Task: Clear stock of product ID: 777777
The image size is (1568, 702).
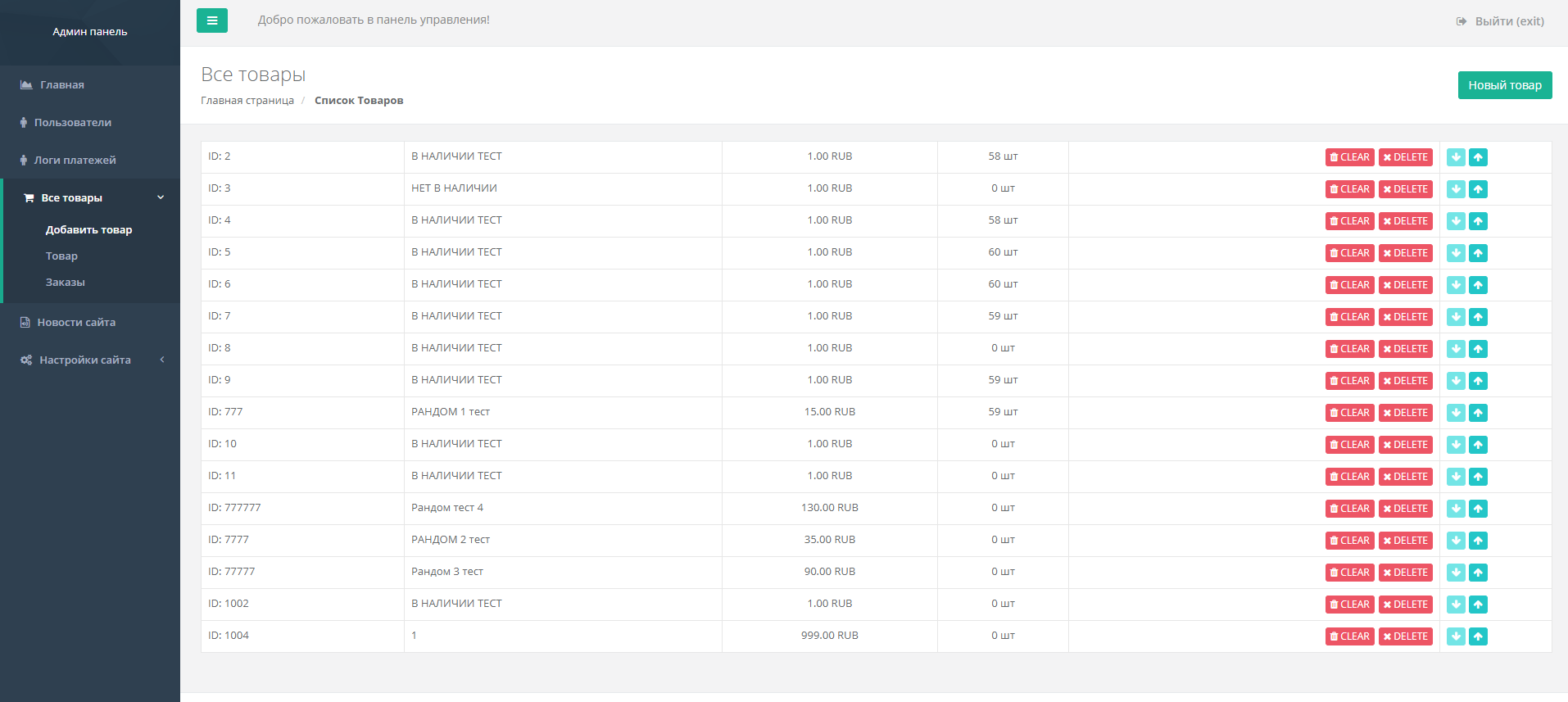Action: 1349,509
